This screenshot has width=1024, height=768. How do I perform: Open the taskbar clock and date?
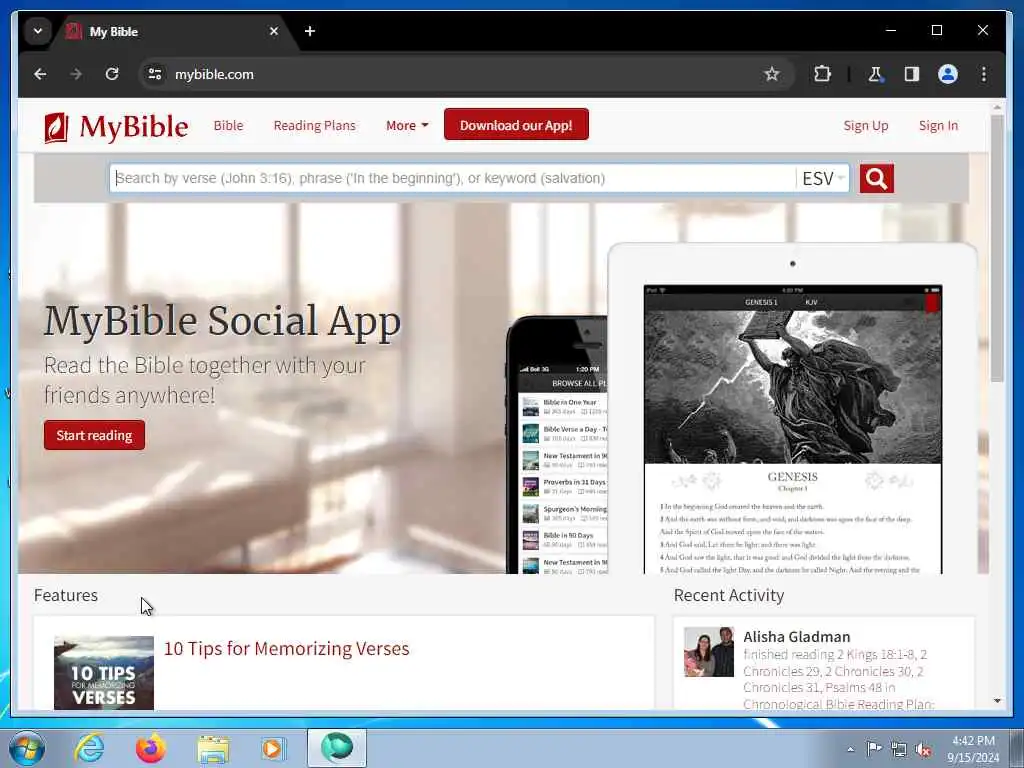click(x=973, y=749)
